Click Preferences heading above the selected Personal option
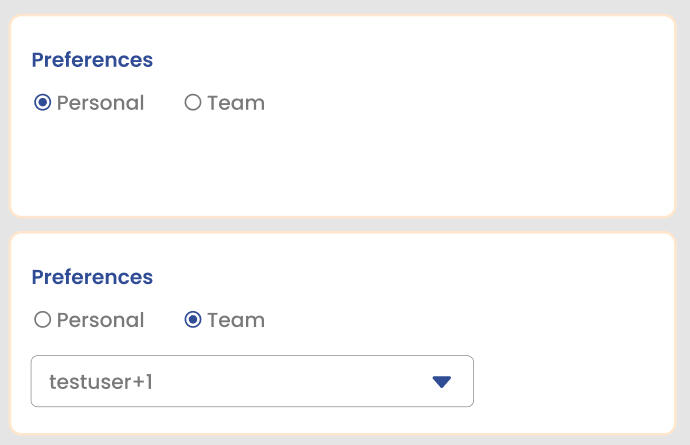Image resolution: width=690 pixels, height=445 pixels. (92, 60)
